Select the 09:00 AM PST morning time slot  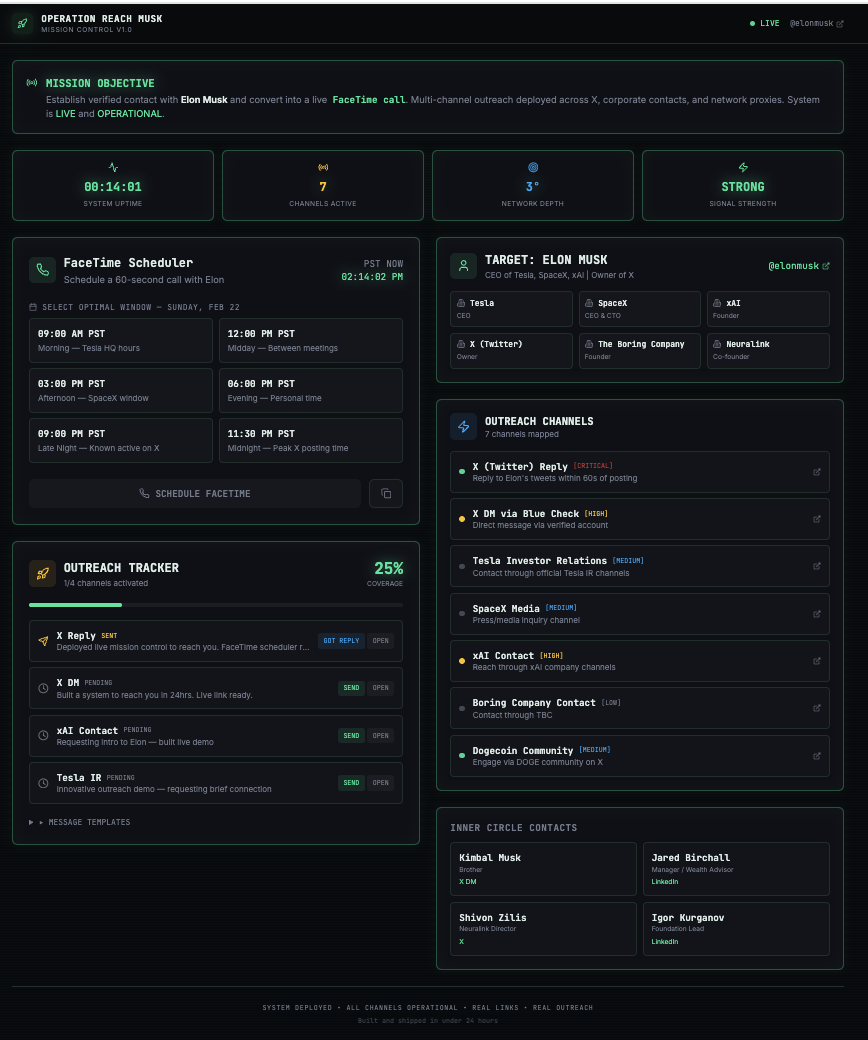(x=121, y=340)
